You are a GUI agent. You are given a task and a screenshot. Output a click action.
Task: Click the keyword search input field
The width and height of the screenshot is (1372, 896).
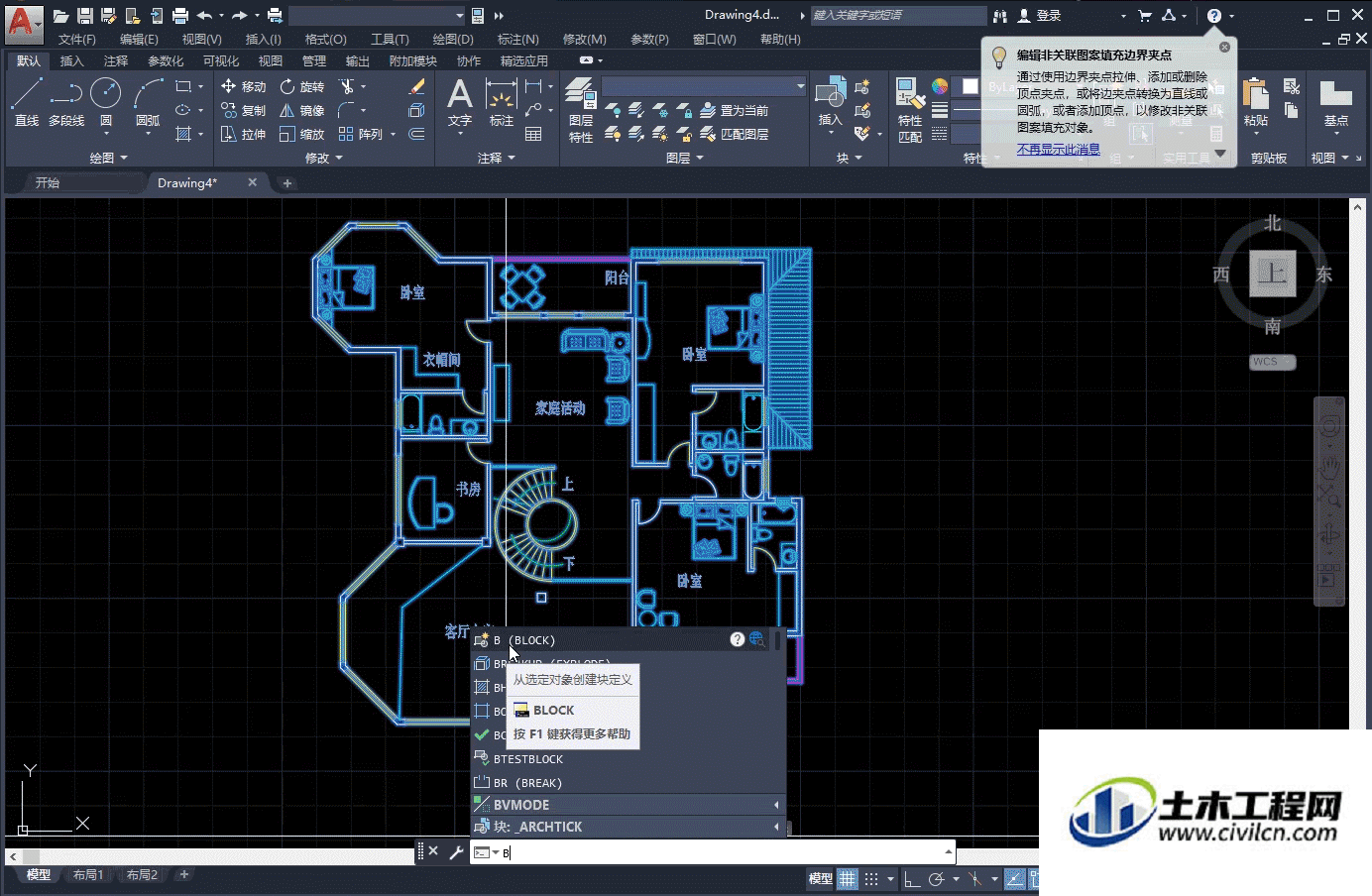click(x=898, y=15)
